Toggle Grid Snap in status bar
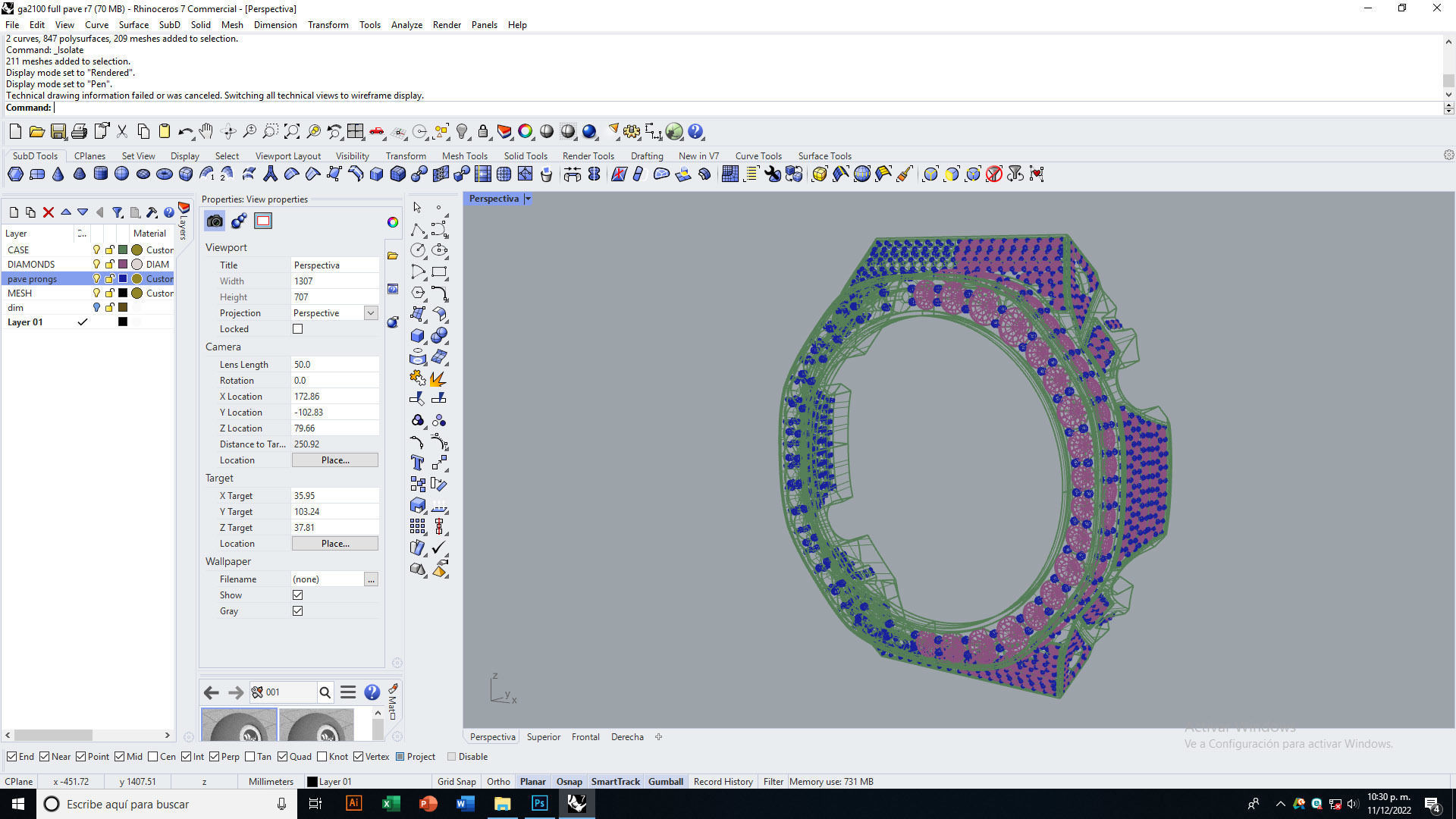Image resolution: width=1456 pixels, height=819 pixels. (x=457, y=782)
